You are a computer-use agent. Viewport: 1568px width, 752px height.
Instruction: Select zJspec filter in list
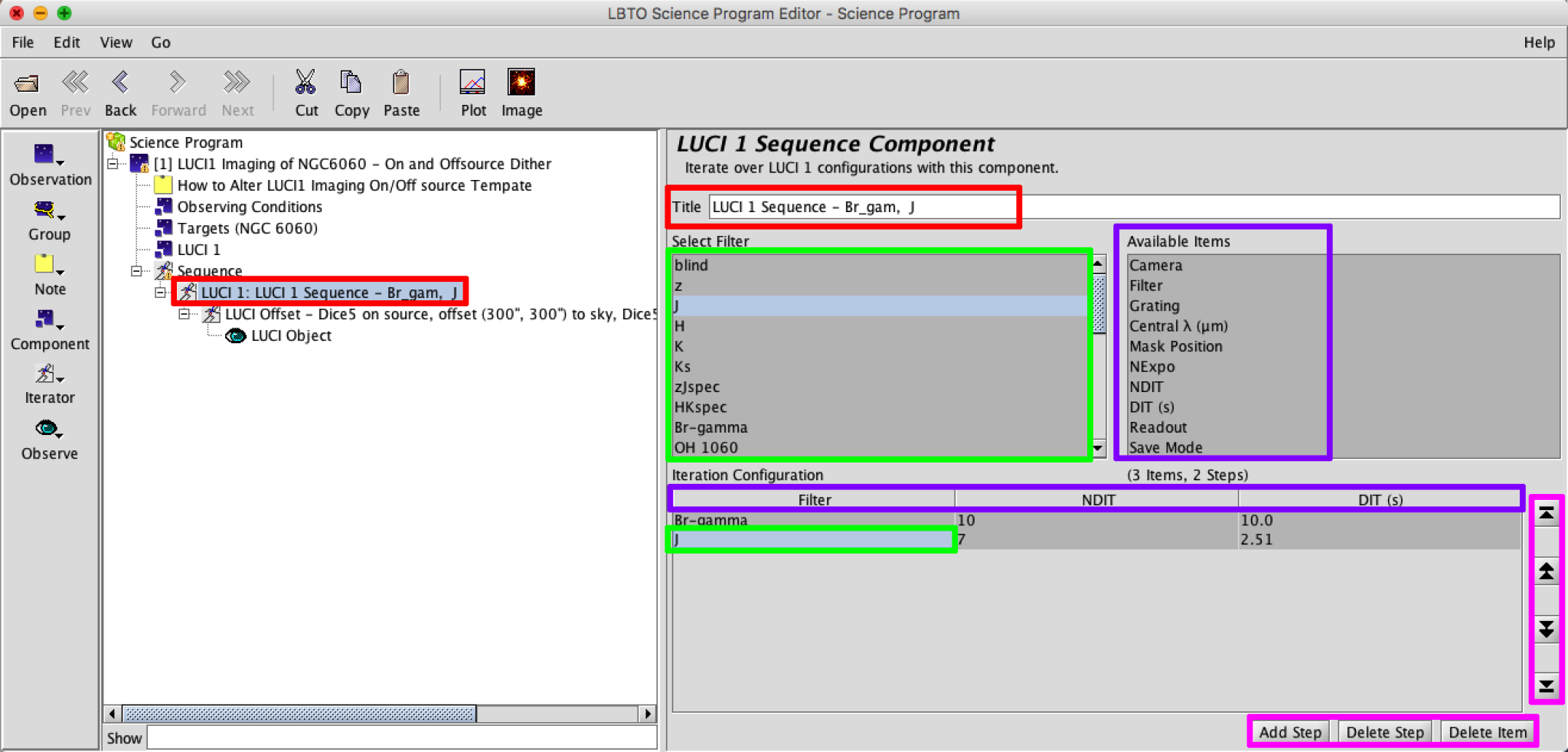coord(880,387)
